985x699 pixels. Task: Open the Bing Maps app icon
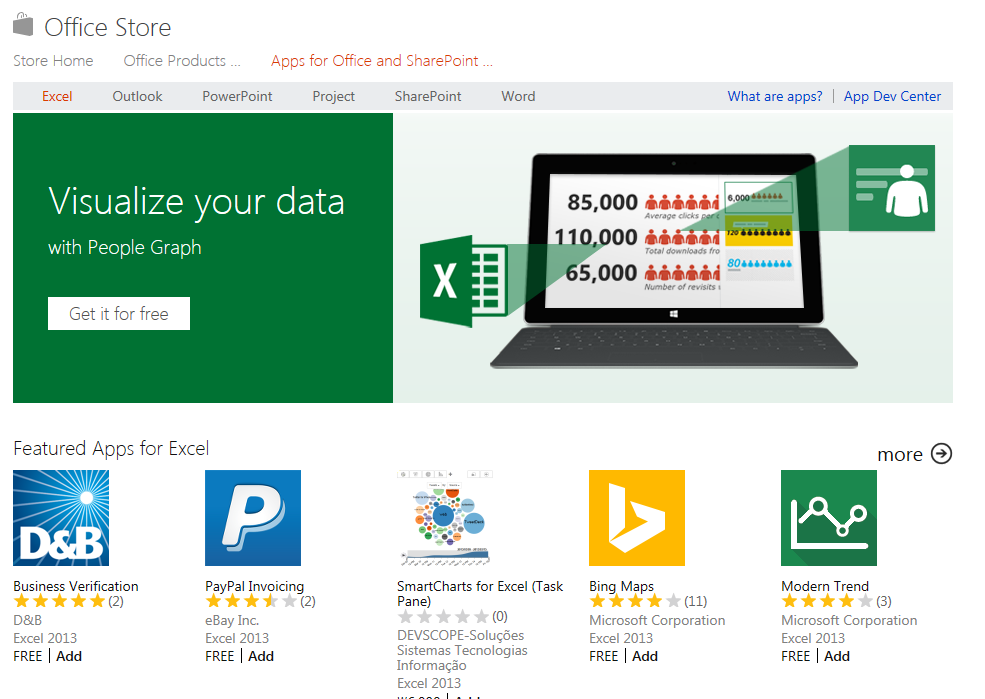coord(637,518)
